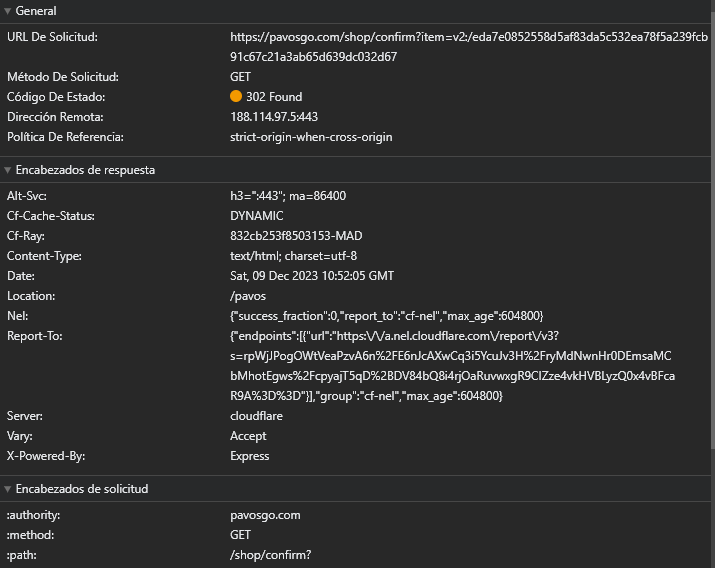715x568 pixels.
Task: Collapse the Encabezados de respuesta section
Action: (x=8, y=170)
